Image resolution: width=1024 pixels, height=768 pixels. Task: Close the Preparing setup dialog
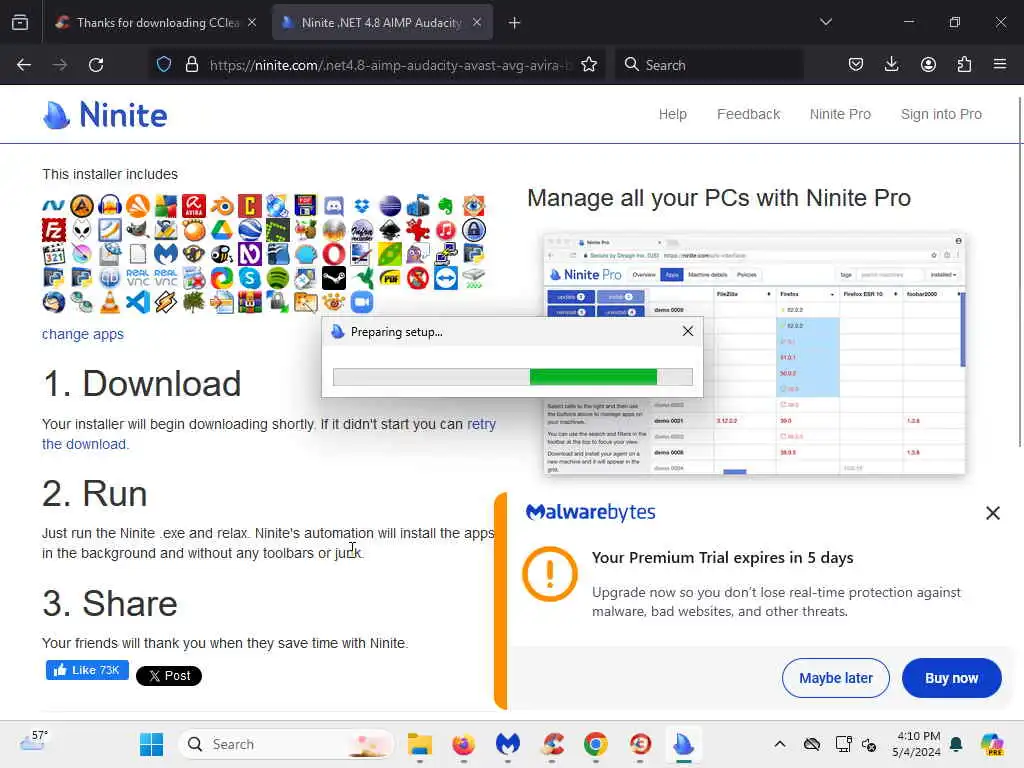click(688, 331)
